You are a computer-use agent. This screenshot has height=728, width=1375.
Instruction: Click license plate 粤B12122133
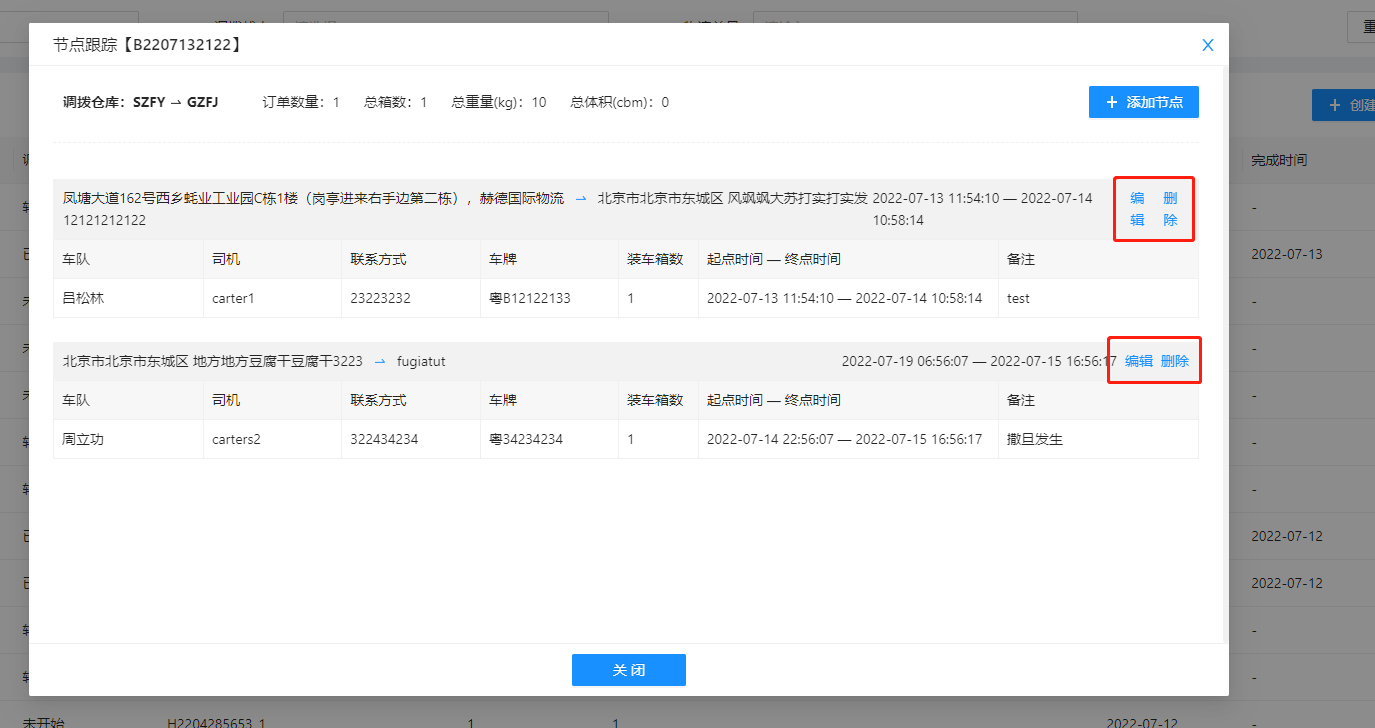click(530, 298)
